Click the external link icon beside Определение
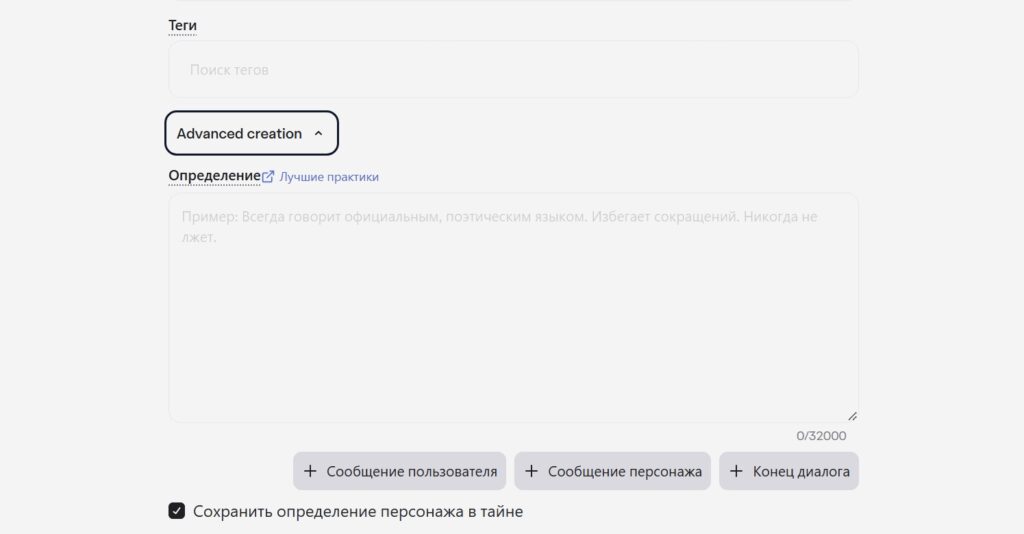1024x534 pixels. tap(268, 176)
